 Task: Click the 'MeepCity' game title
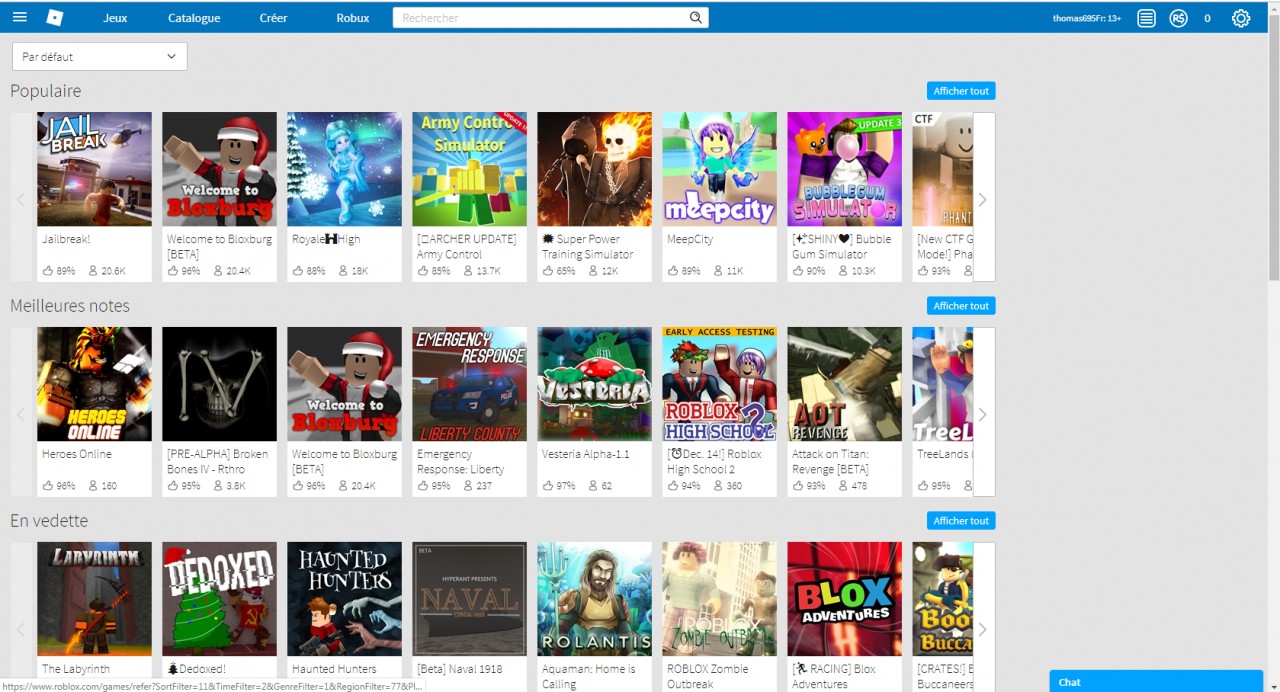click(x=691, y=240)
